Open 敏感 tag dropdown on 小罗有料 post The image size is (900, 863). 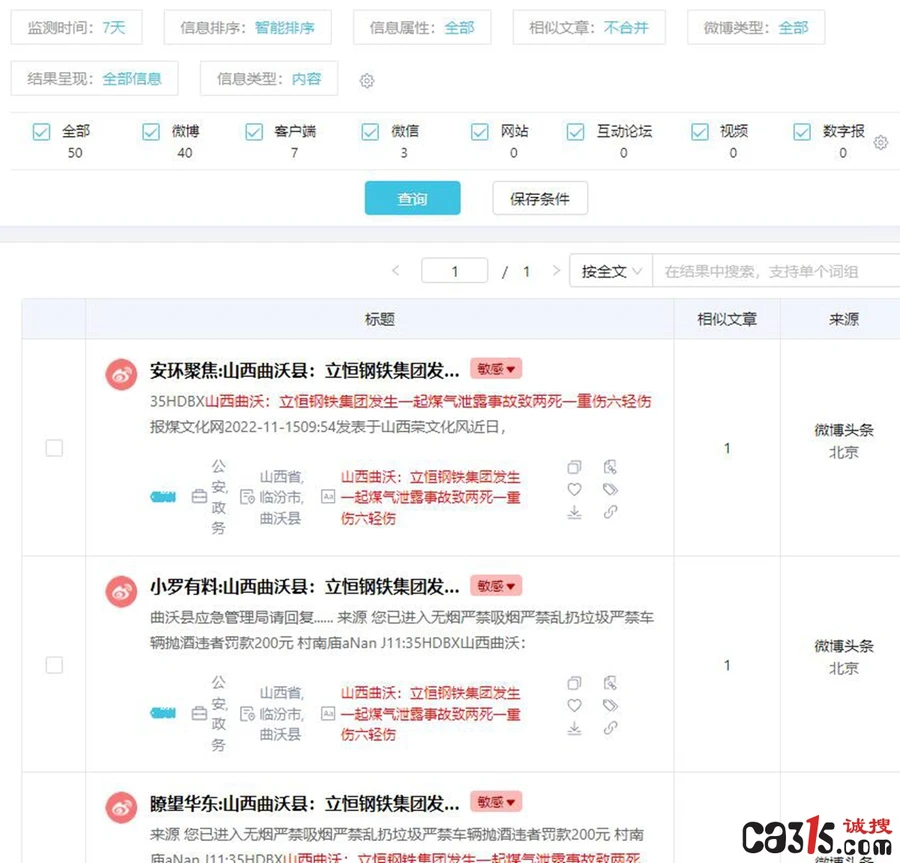point(496,586)
